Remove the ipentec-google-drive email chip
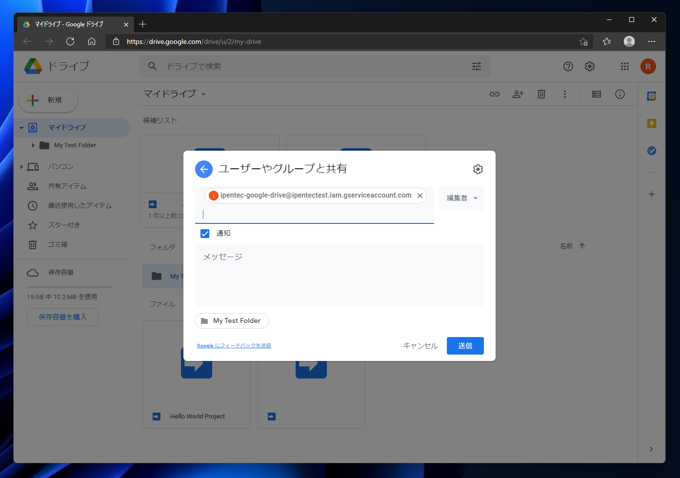 (420, 196)
